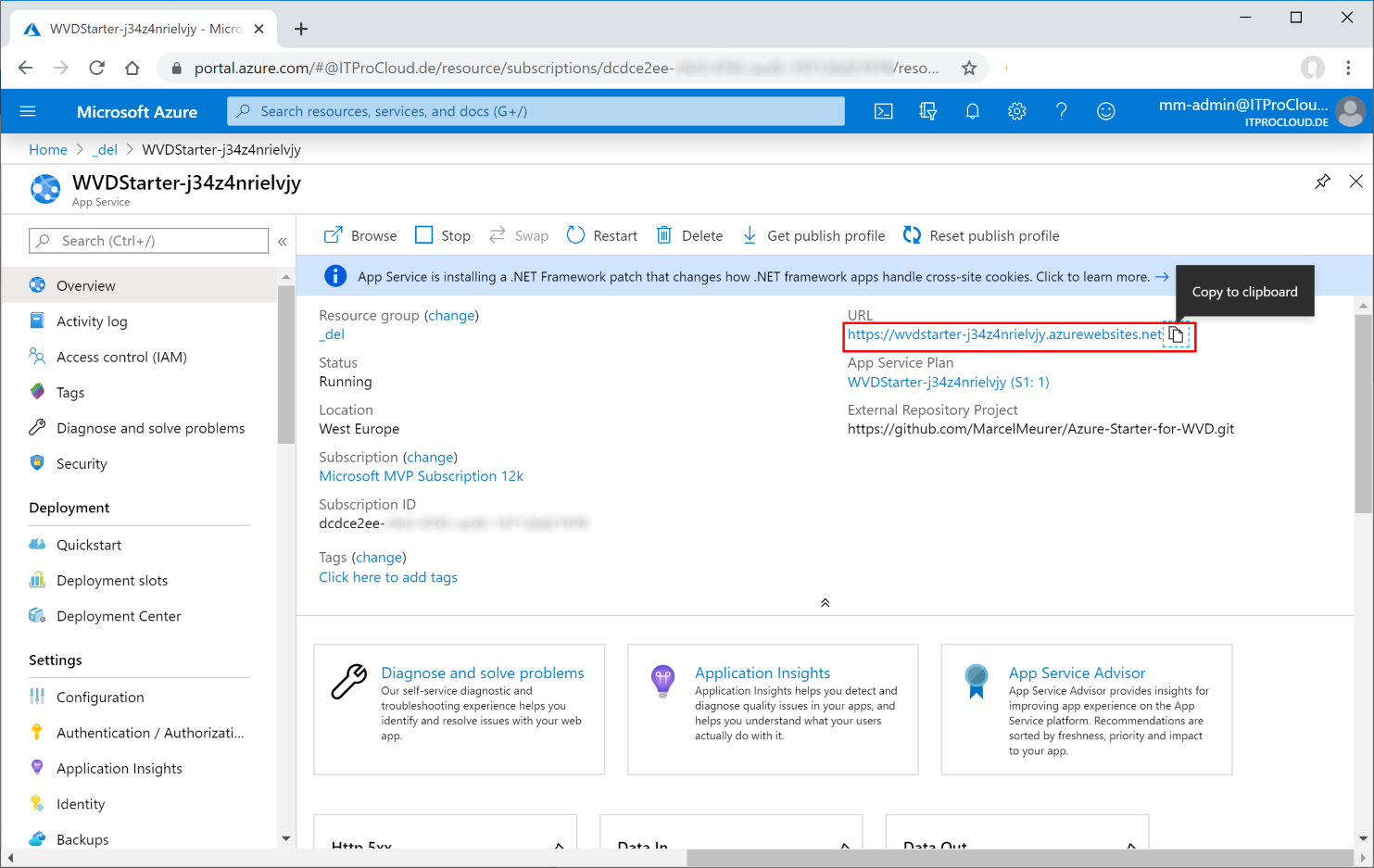This screenshot has width=1374, height=868.
Task: Click the horizontal scrollbar thumb
Action: (1019, 859)
